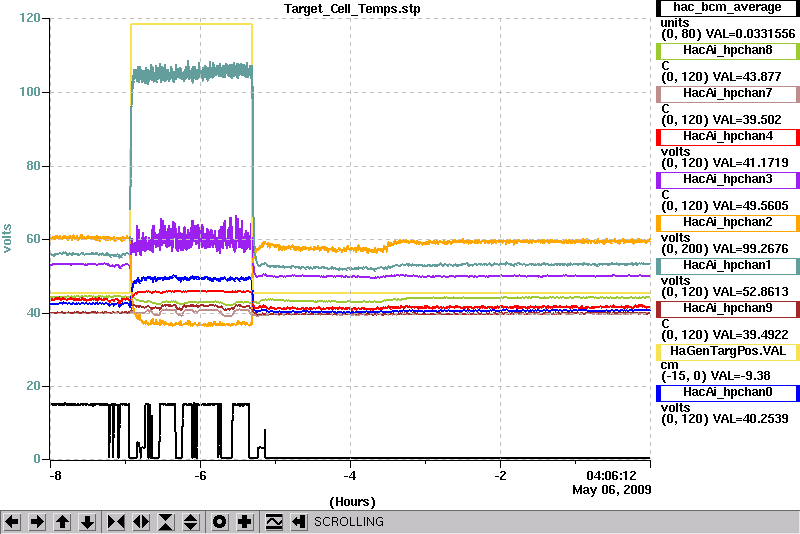Pan the graph left with the left arrow
Screen dimensions: 800x534
point(12,522)
